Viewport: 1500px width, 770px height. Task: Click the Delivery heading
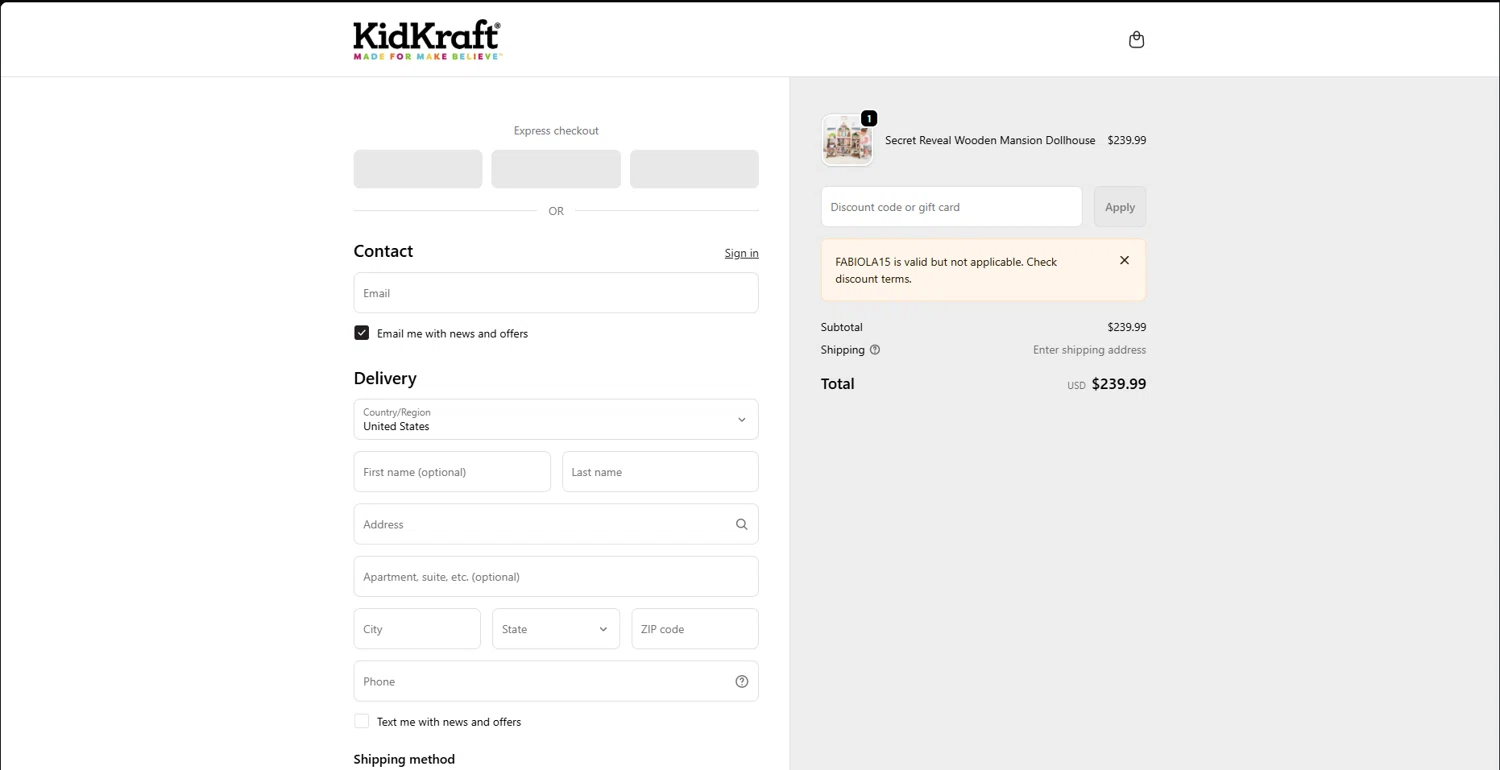385,378
